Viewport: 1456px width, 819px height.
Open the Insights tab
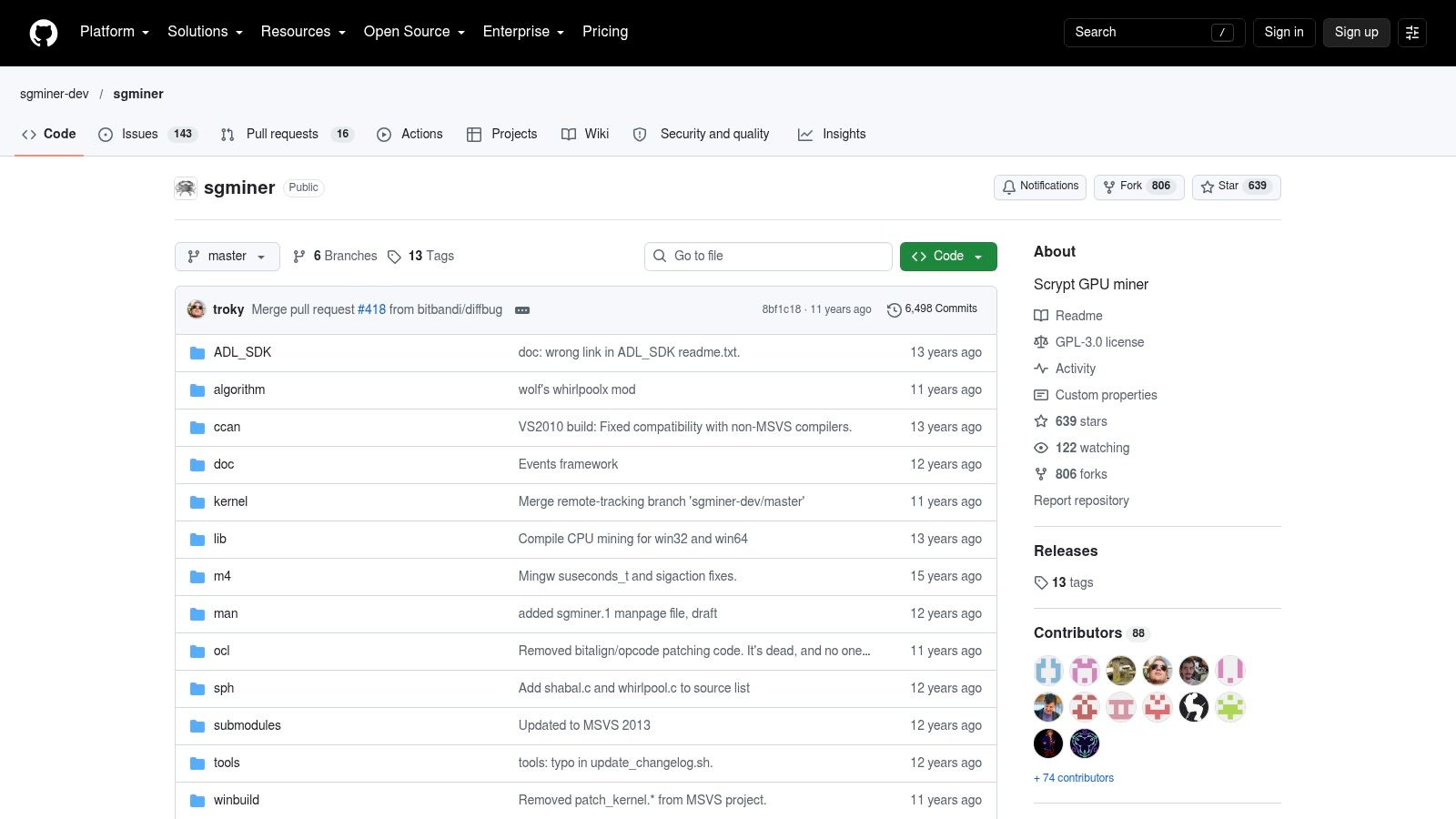click(832, 134)
